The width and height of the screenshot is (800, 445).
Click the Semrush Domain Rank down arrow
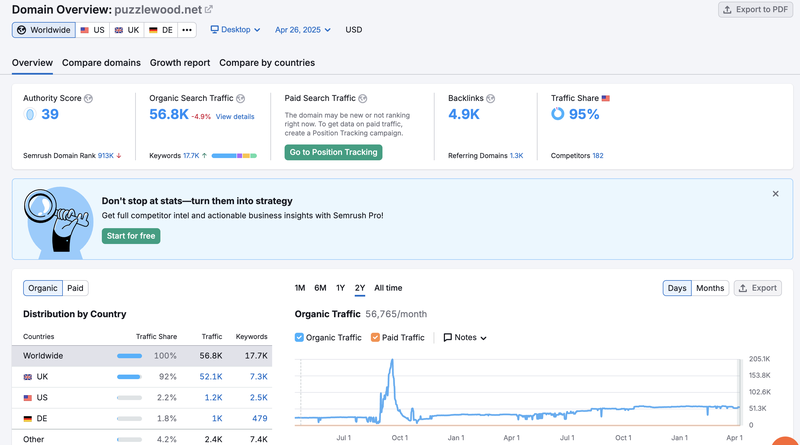(119, 156)
